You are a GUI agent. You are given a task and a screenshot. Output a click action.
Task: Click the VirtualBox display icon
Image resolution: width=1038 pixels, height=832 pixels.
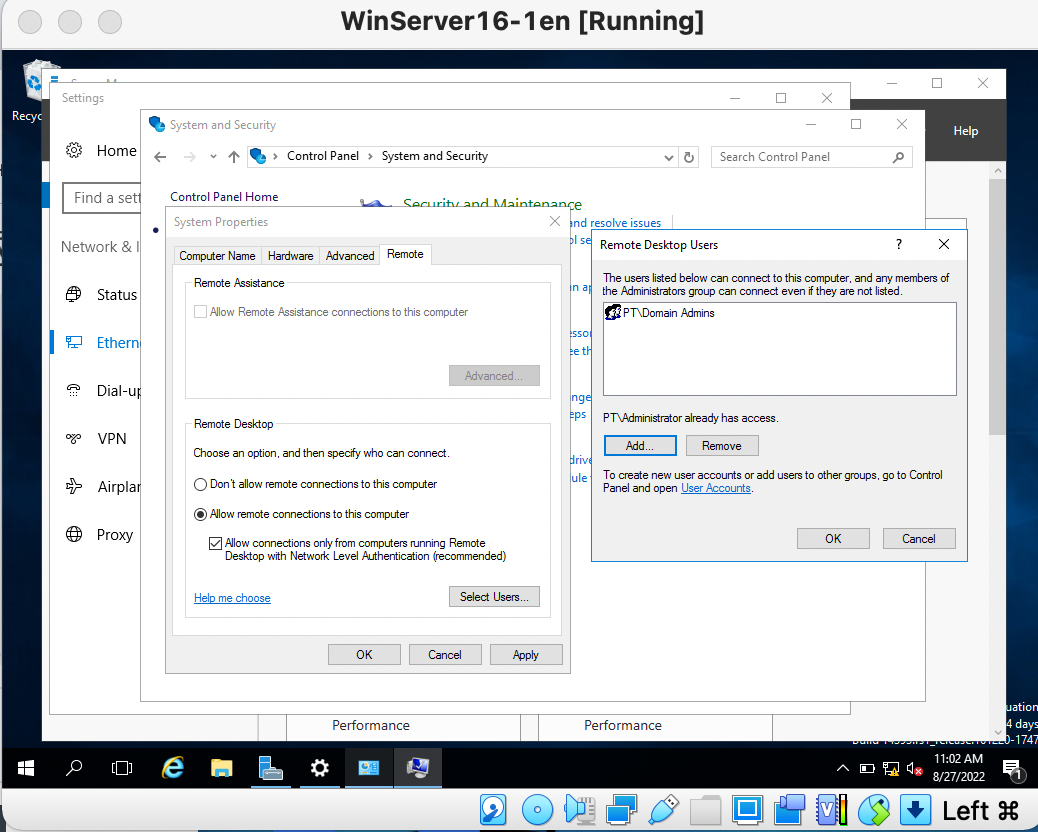click(747, 809)
